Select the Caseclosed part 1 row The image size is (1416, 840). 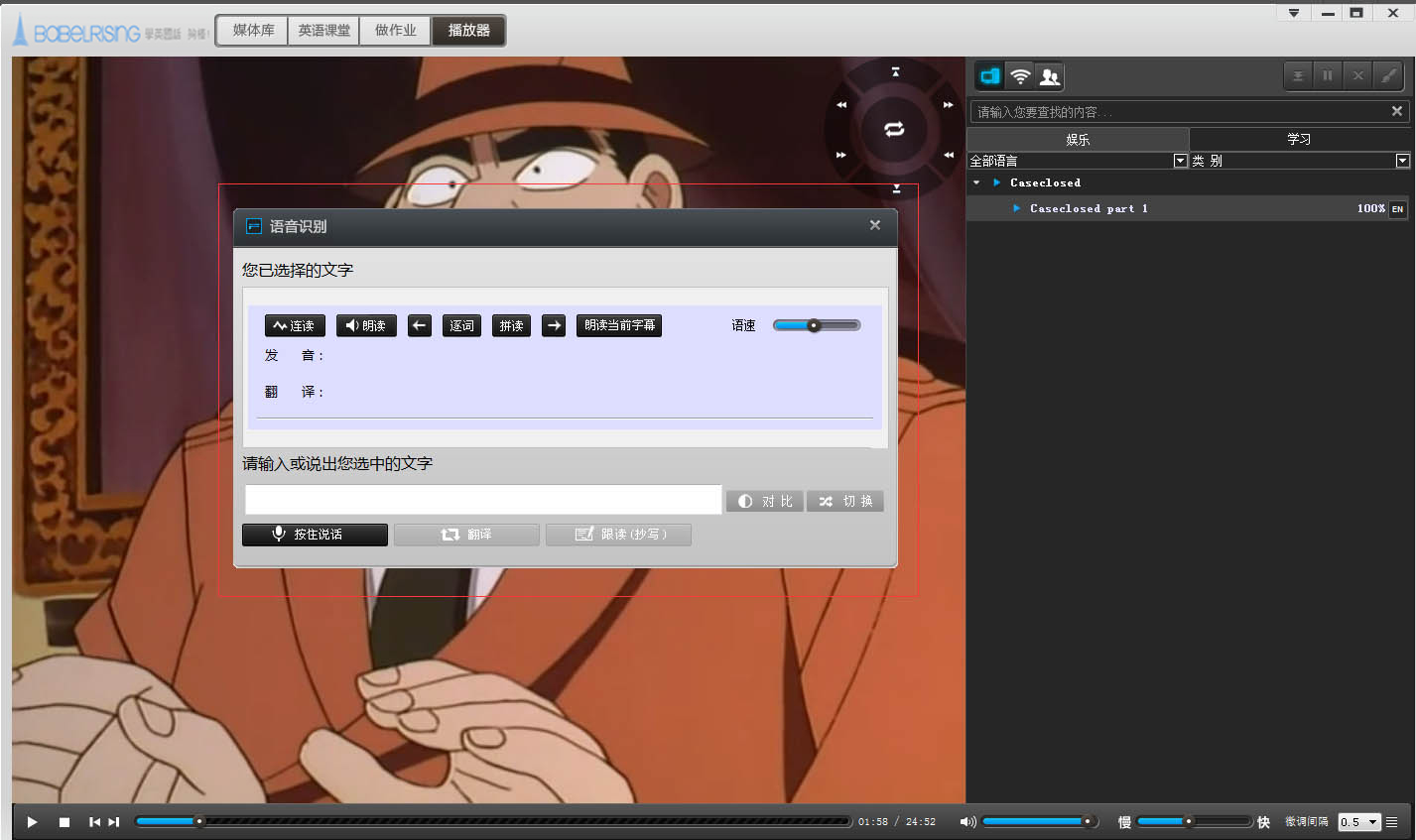tap(1189, 208)
